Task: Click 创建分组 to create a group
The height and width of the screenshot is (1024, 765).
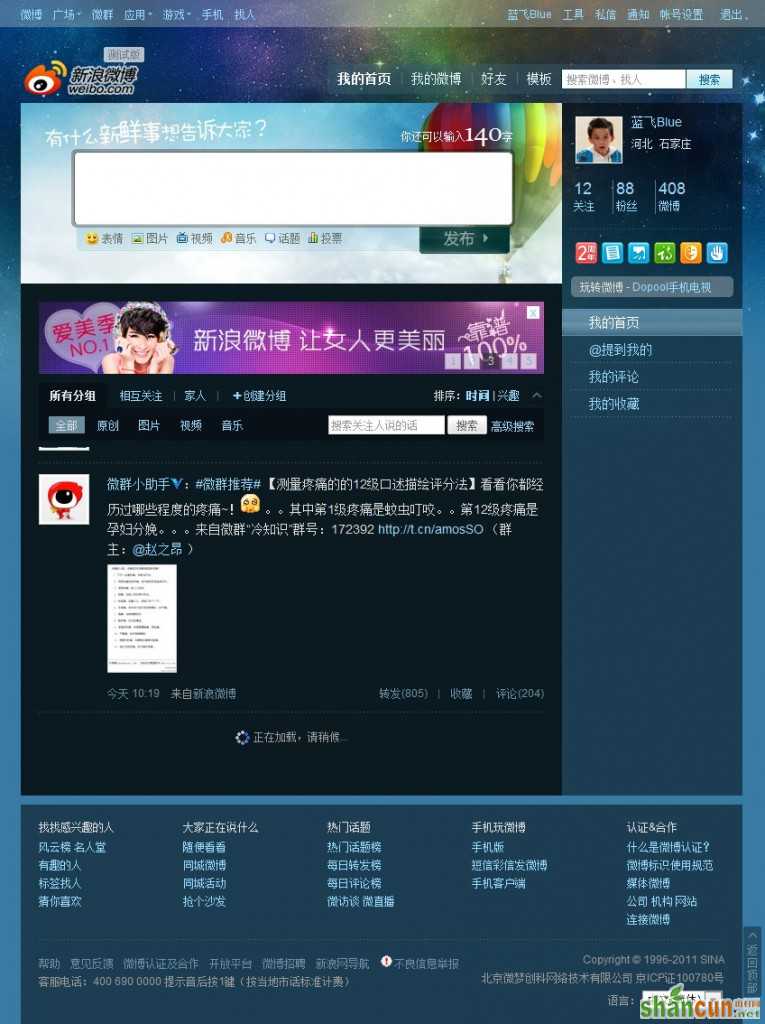Action: pos(259,396)
